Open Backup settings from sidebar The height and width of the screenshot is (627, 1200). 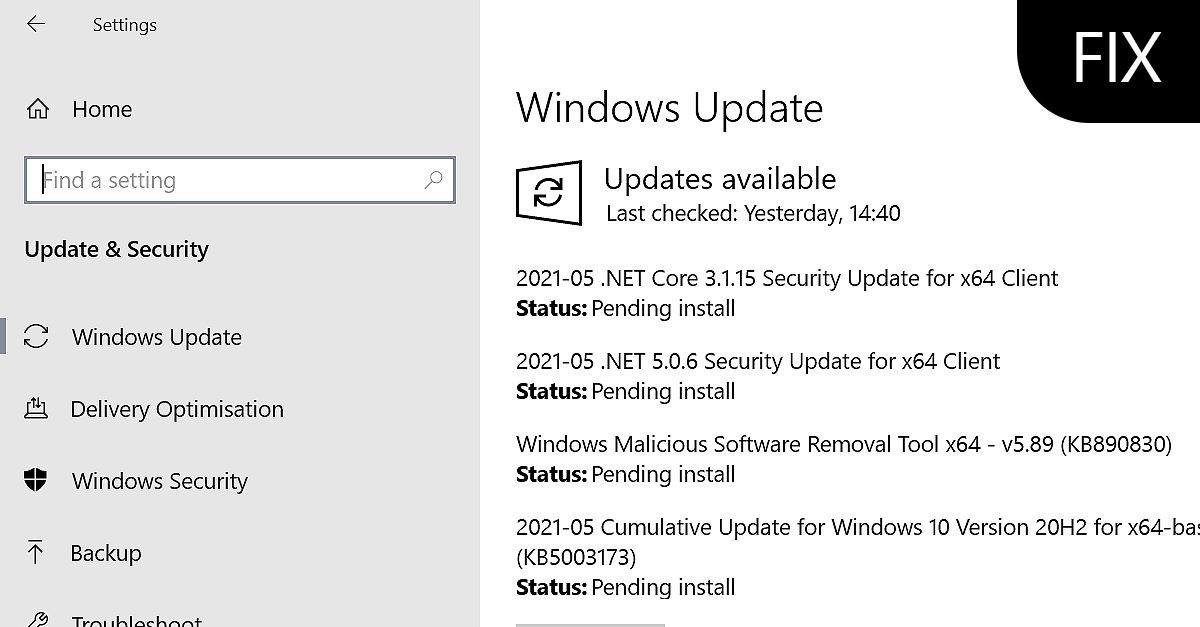tap(105, 553)
